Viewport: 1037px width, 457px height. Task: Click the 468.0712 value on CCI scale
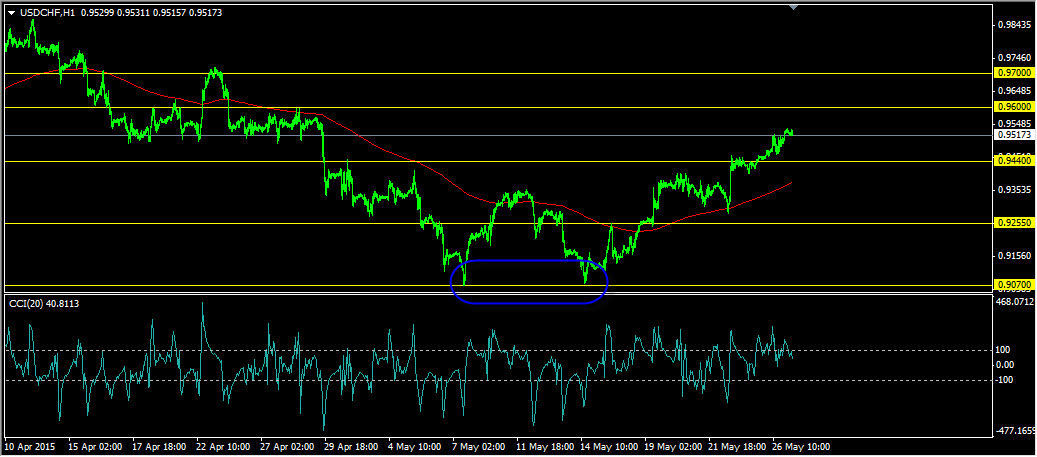point(1015,302)
